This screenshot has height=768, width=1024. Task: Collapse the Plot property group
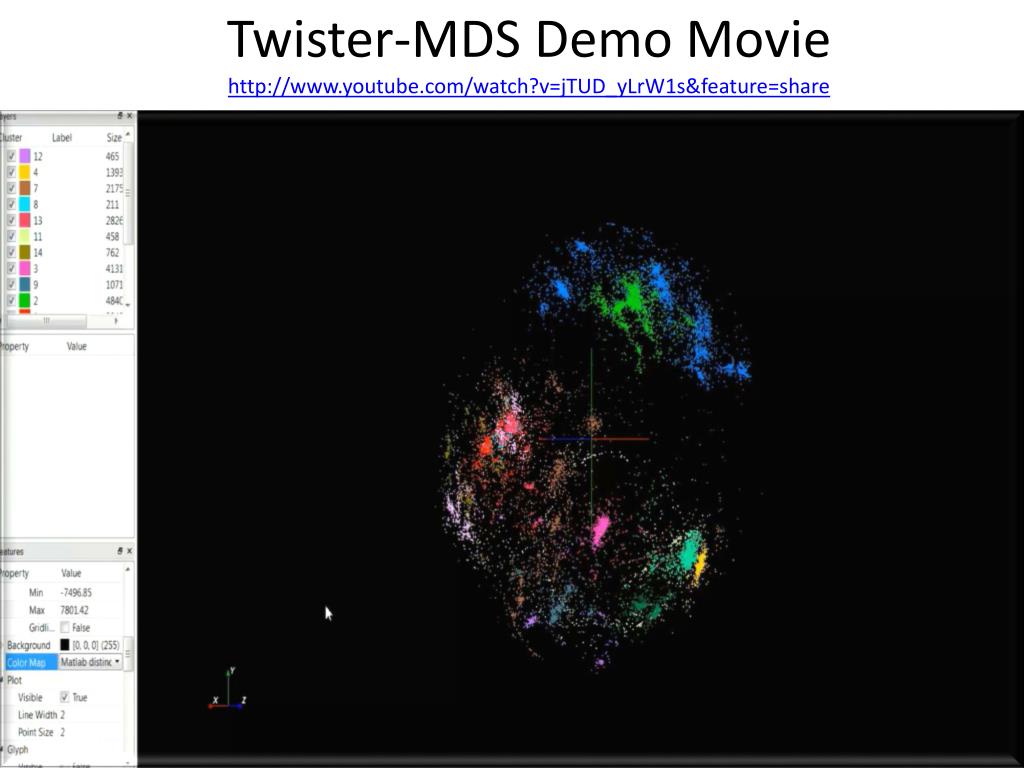click(x=2, y=680)
